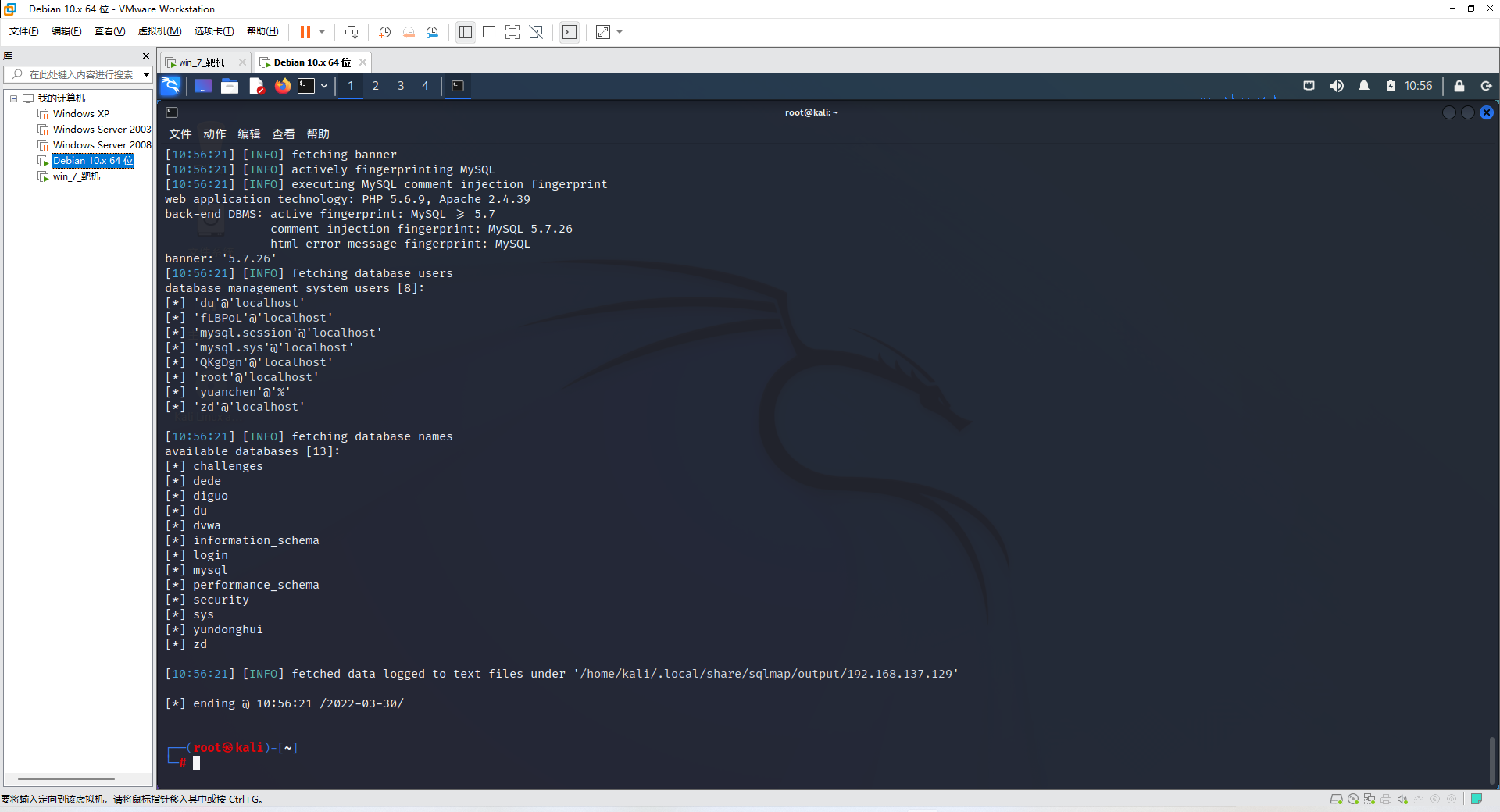Toggle the virtual machine console view

pos(570,32)
